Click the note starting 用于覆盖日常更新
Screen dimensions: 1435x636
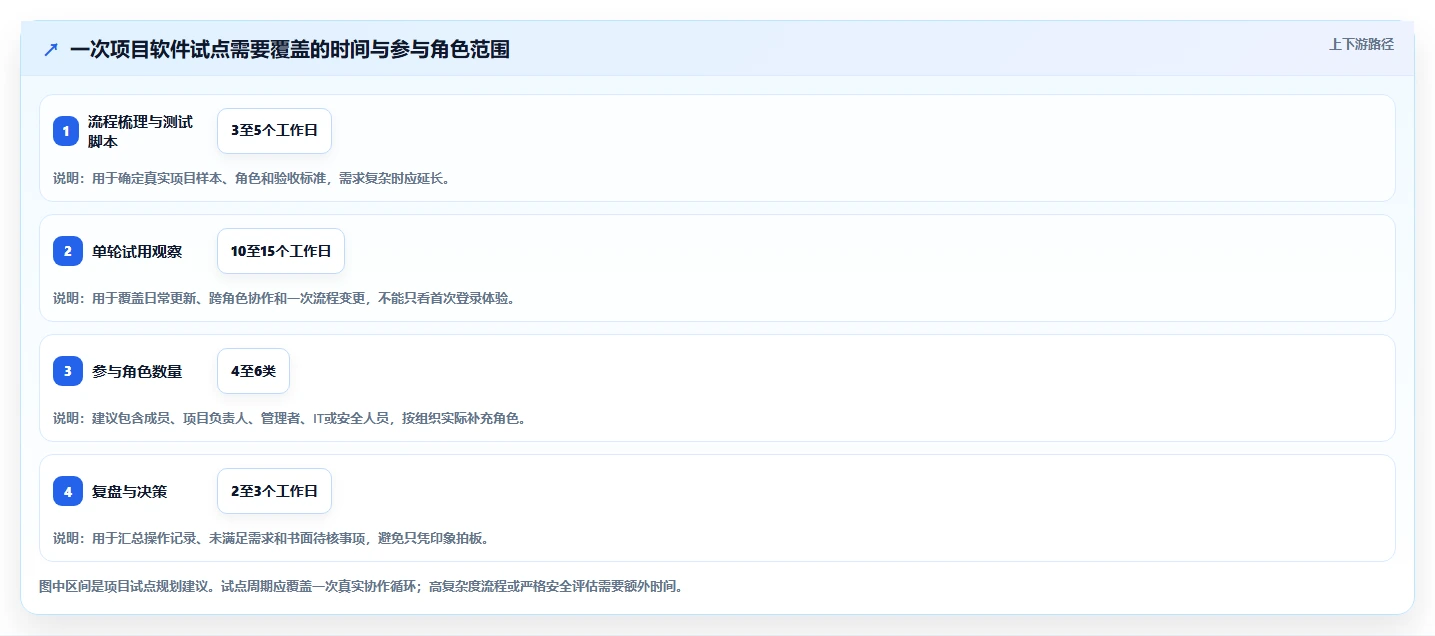point(284,298)
